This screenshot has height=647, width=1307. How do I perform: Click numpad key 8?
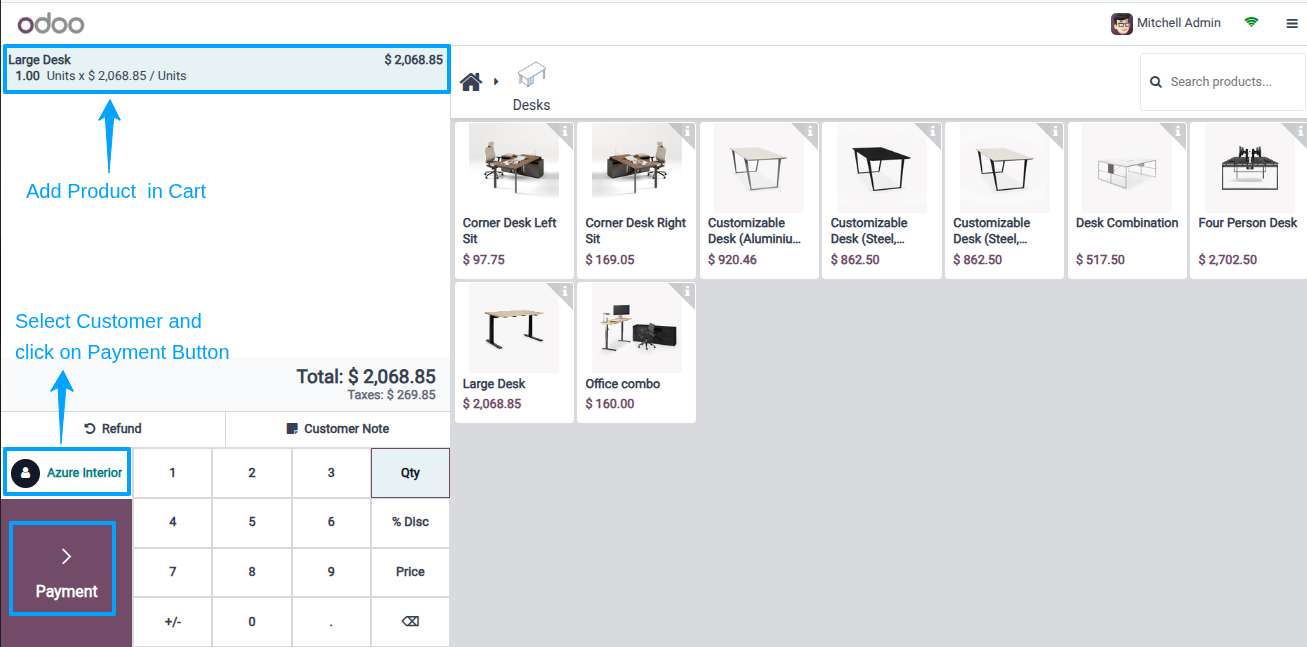[x=252, y=572]
